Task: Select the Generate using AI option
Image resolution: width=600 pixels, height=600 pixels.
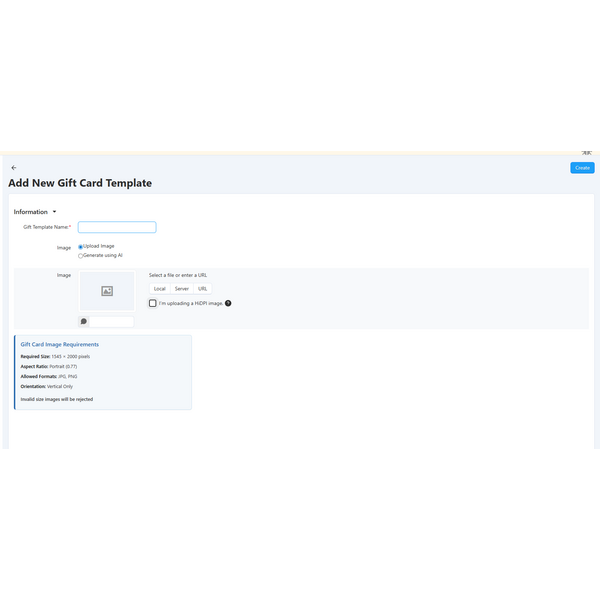Action: (81, 256)
